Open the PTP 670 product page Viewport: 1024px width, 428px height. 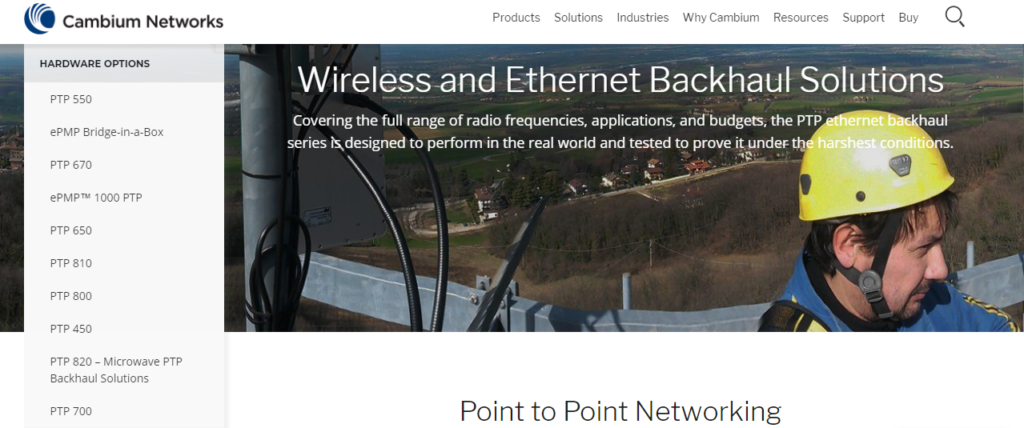[71, 165]
